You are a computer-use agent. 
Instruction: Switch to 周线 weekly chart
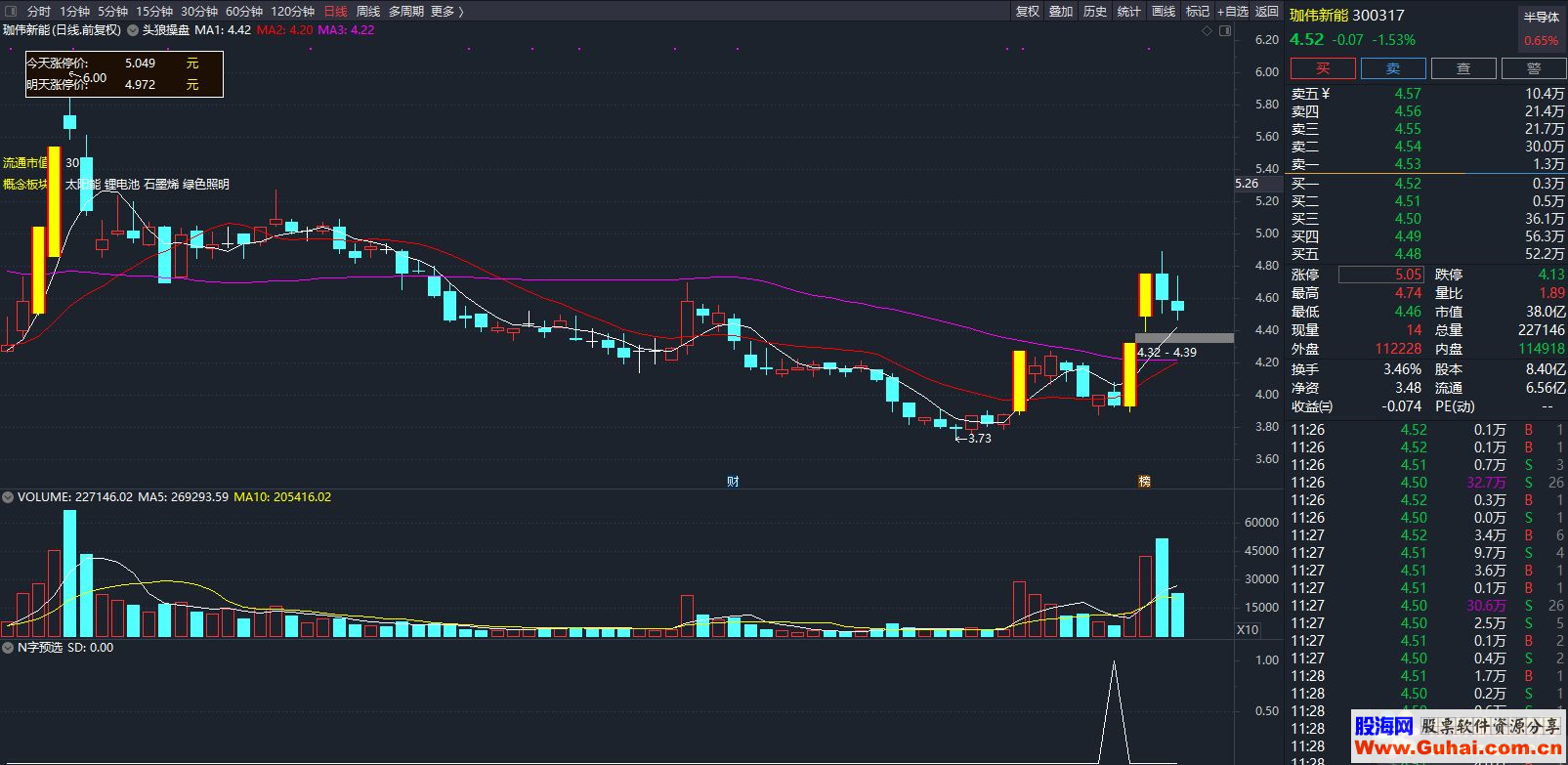click(x=368, y=11)
